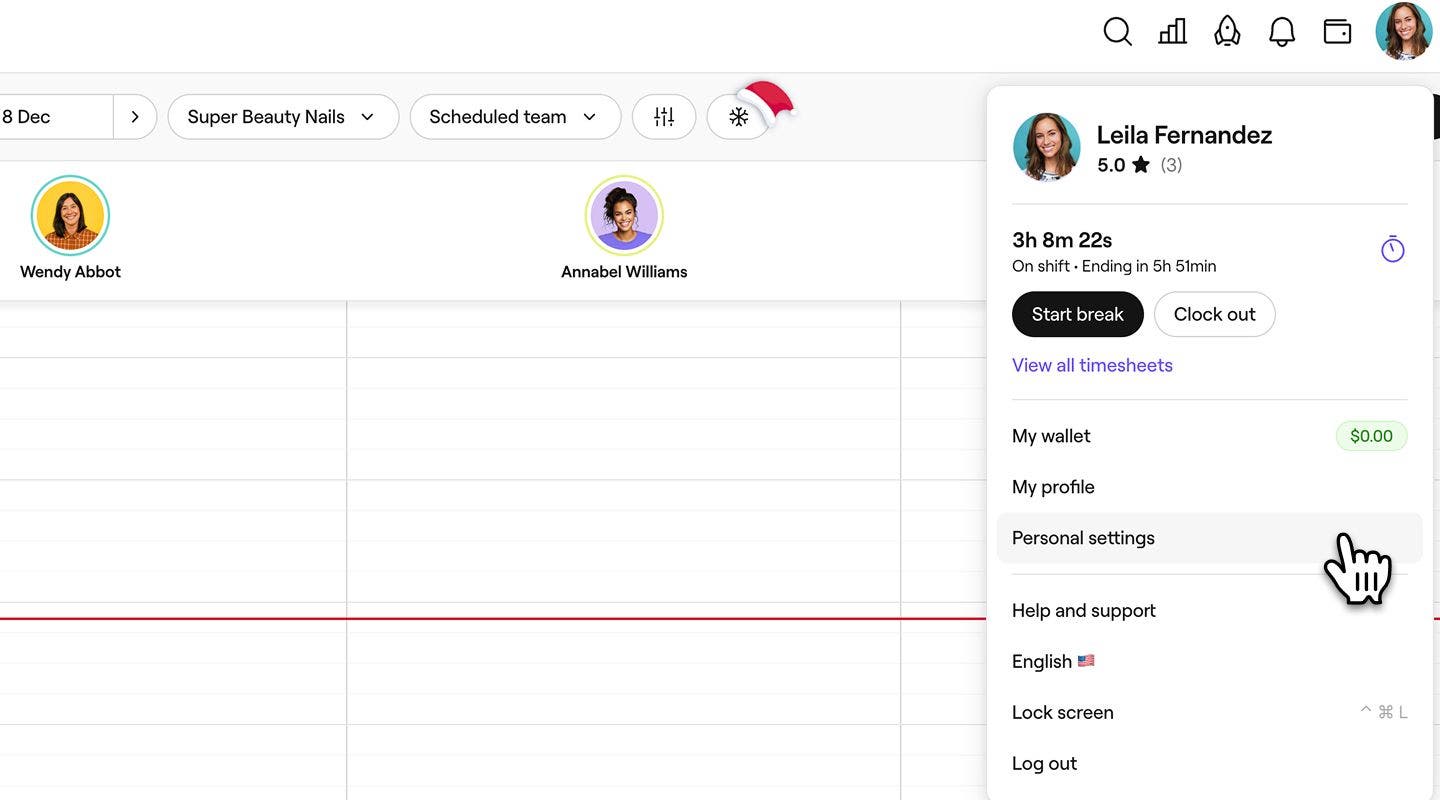Click the rocket icon in header
The width and height of the screenshot is (1440, 800).
tap(1227, 32)
